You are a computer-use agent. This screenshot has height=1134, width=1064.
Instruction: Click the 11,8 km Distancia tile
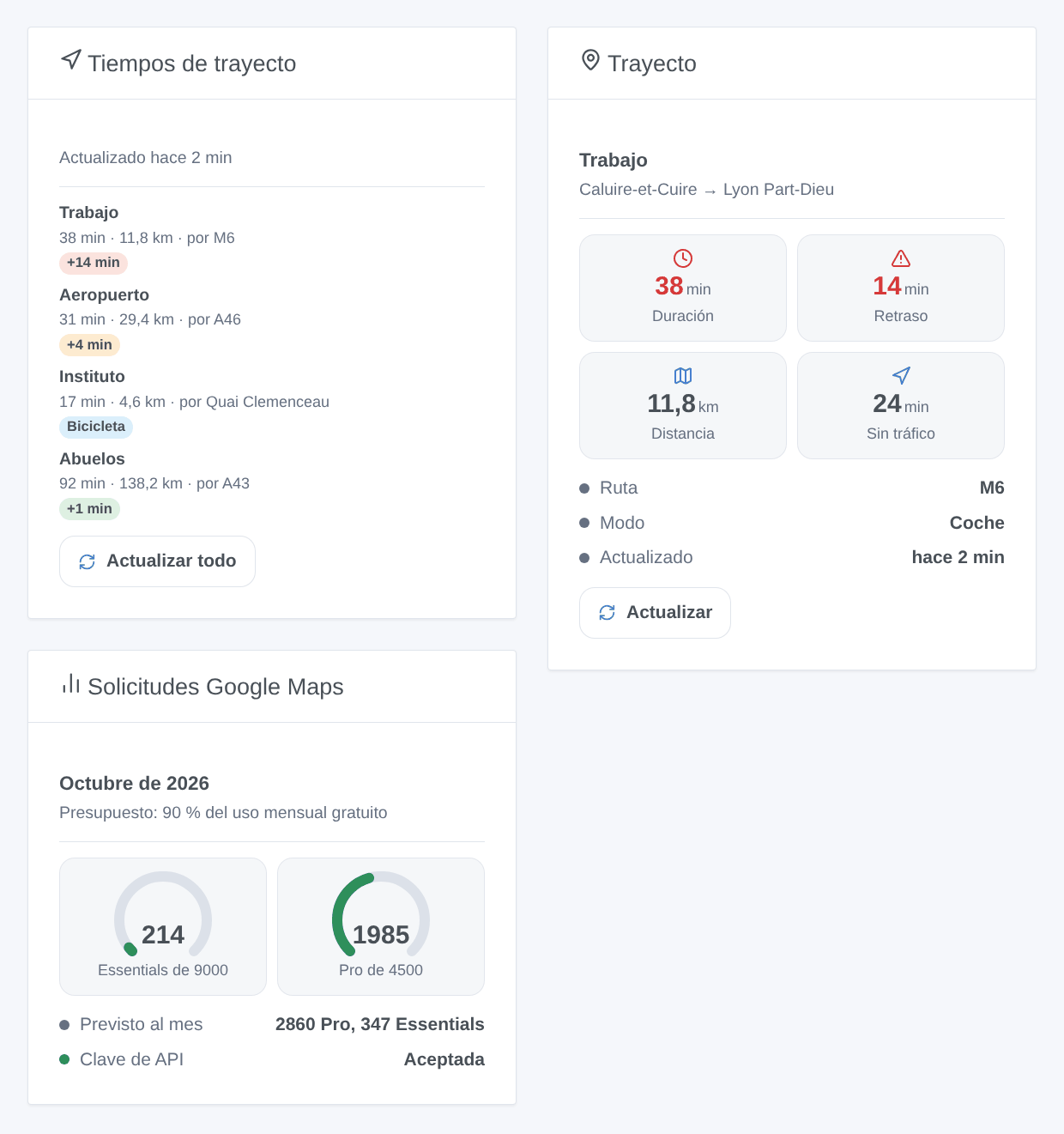pos(683,405)
